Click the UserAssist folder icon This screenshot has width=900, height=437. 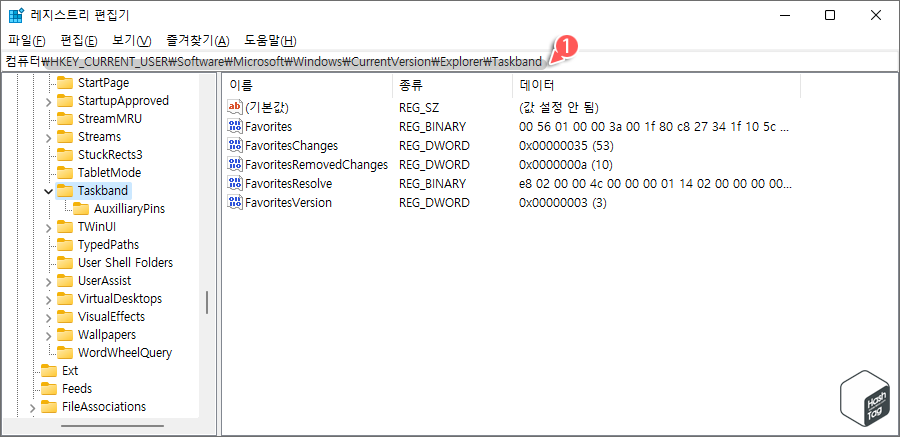point(65,281)
